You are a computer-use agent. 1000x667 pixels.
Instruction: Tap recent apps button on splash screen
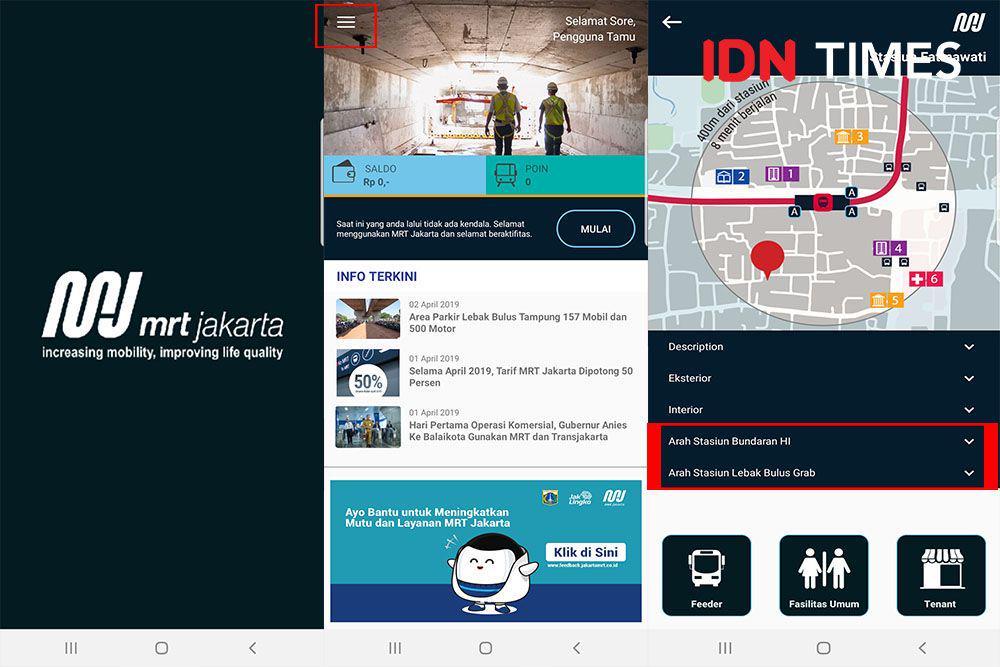(x=71, y=648)
